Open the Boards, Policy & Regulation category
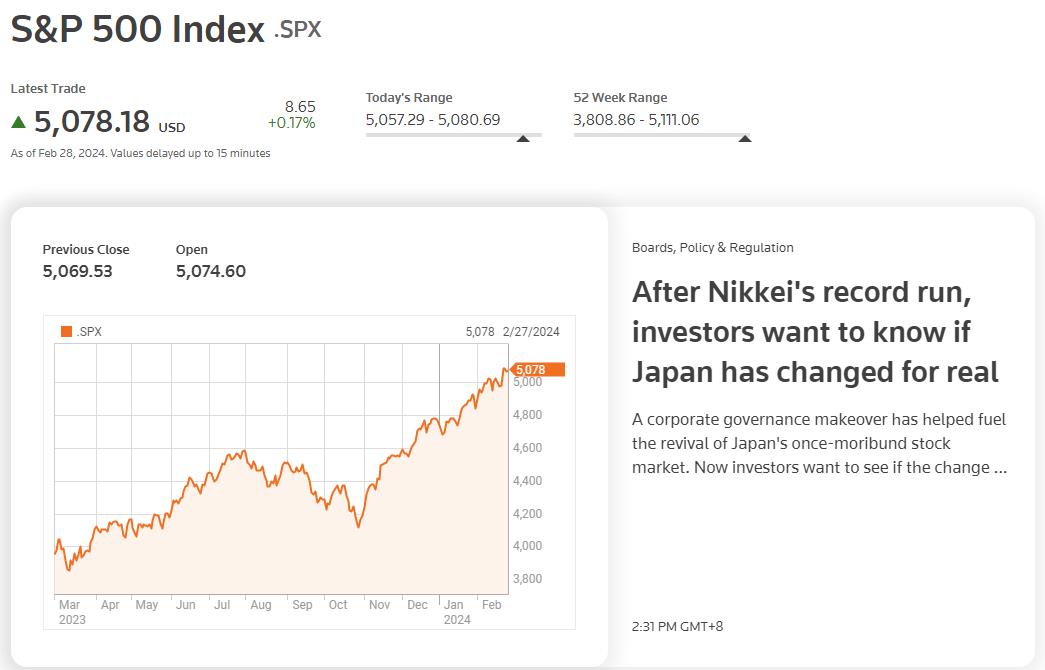1045x670 pixels. tap(712, 247)
